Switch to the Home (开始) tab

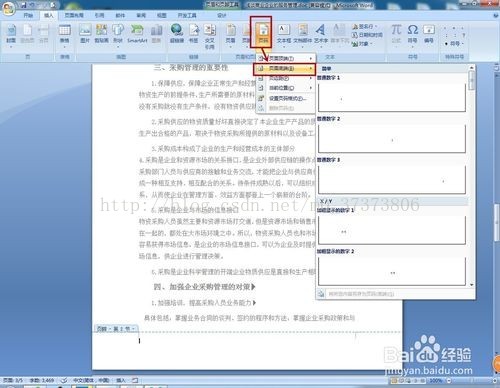[28, 15]
